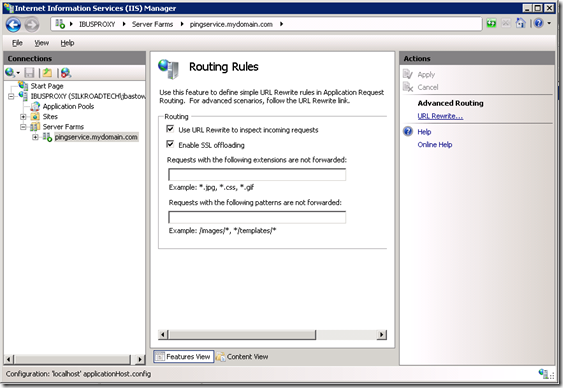
Task: Click the Cancel action
Action: [428, 87]
